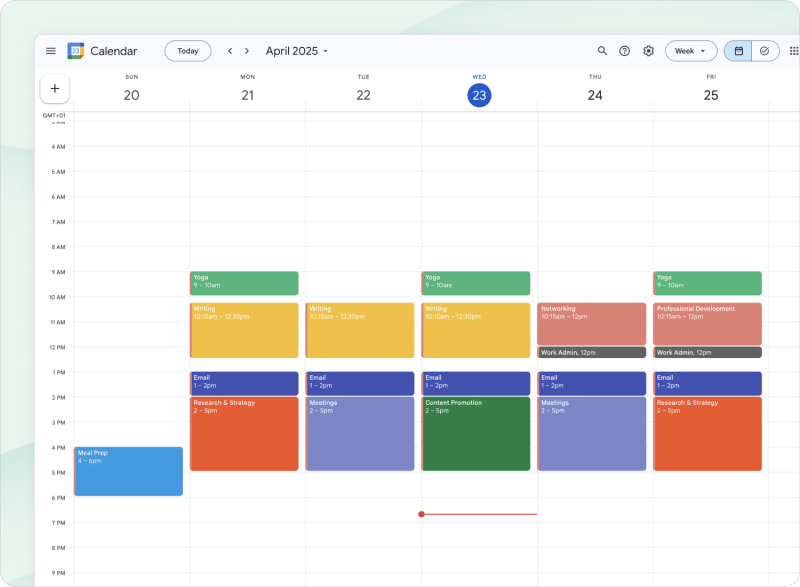Expand the Create button
The image size is (800, 587).
55,89
